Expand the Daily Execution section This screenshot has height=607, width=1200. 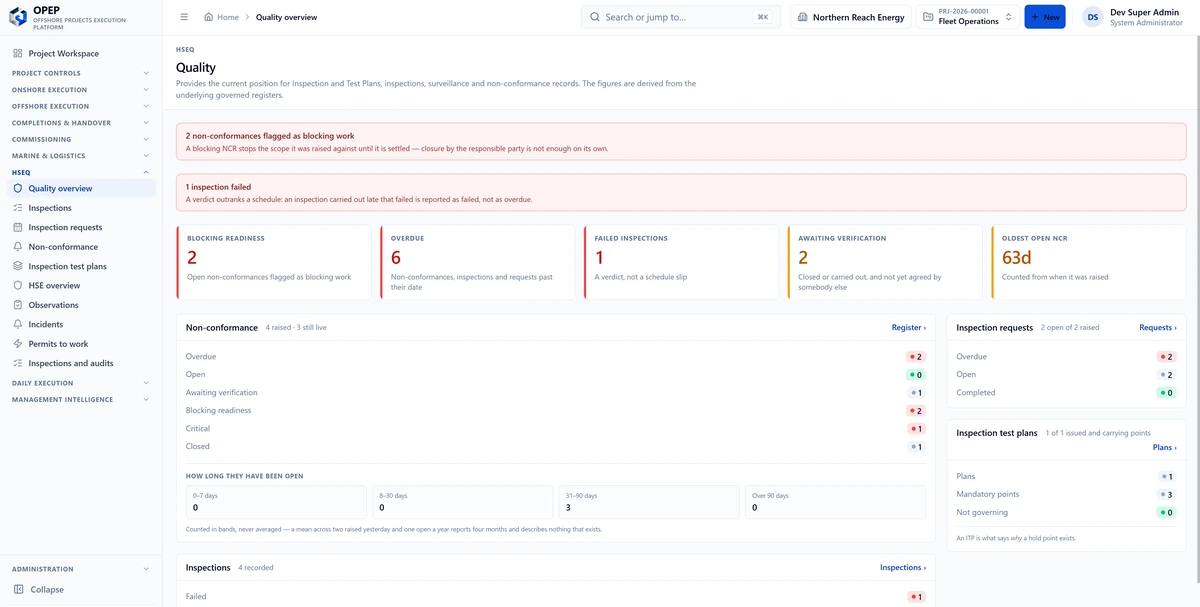coord(81,383)
